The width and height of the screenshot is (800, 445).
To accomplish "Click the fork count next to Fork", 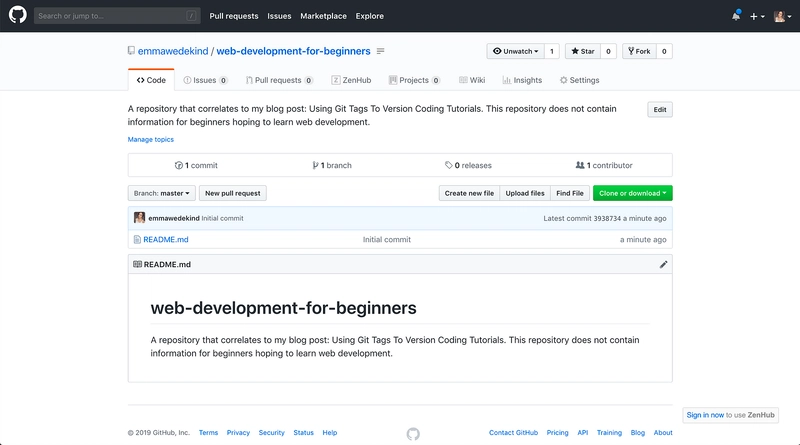I will [664, 51].
